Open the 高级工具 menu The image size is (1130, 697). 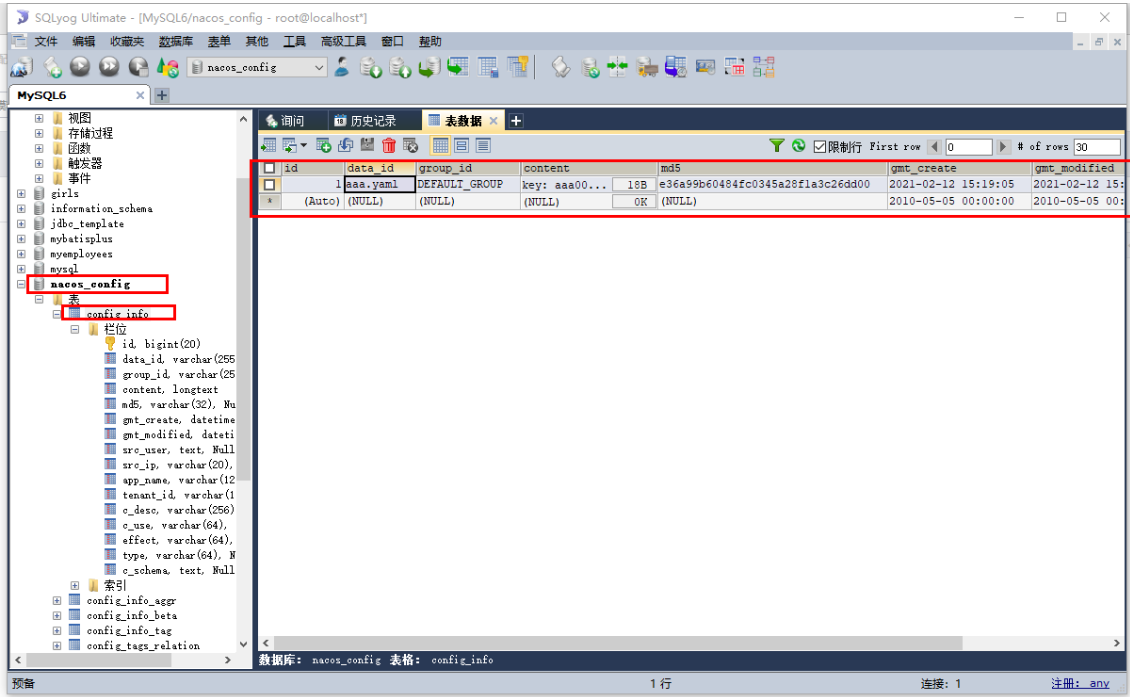coord(343,41)
